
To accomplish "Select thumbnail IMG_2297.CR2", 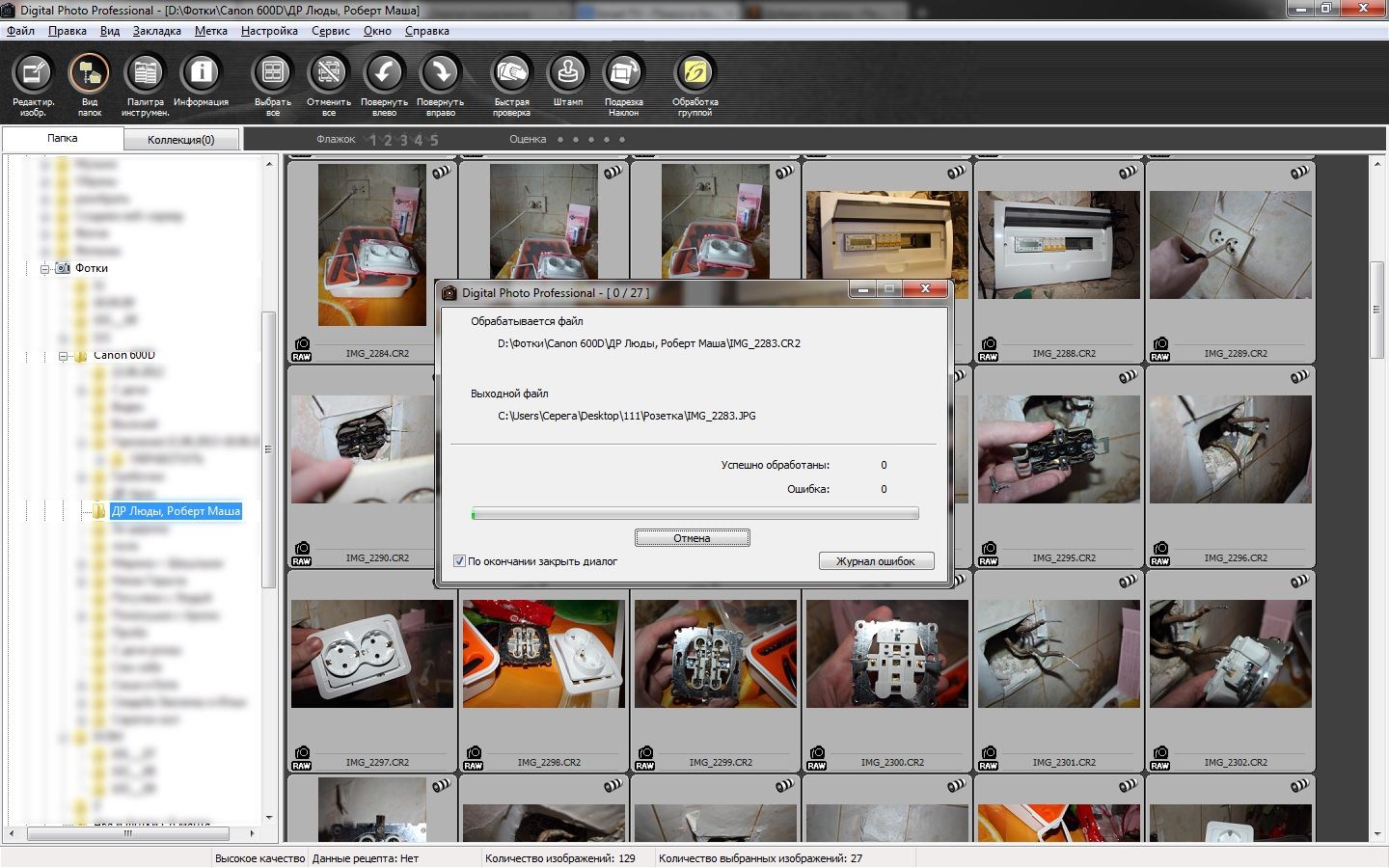I will [372, 654].
